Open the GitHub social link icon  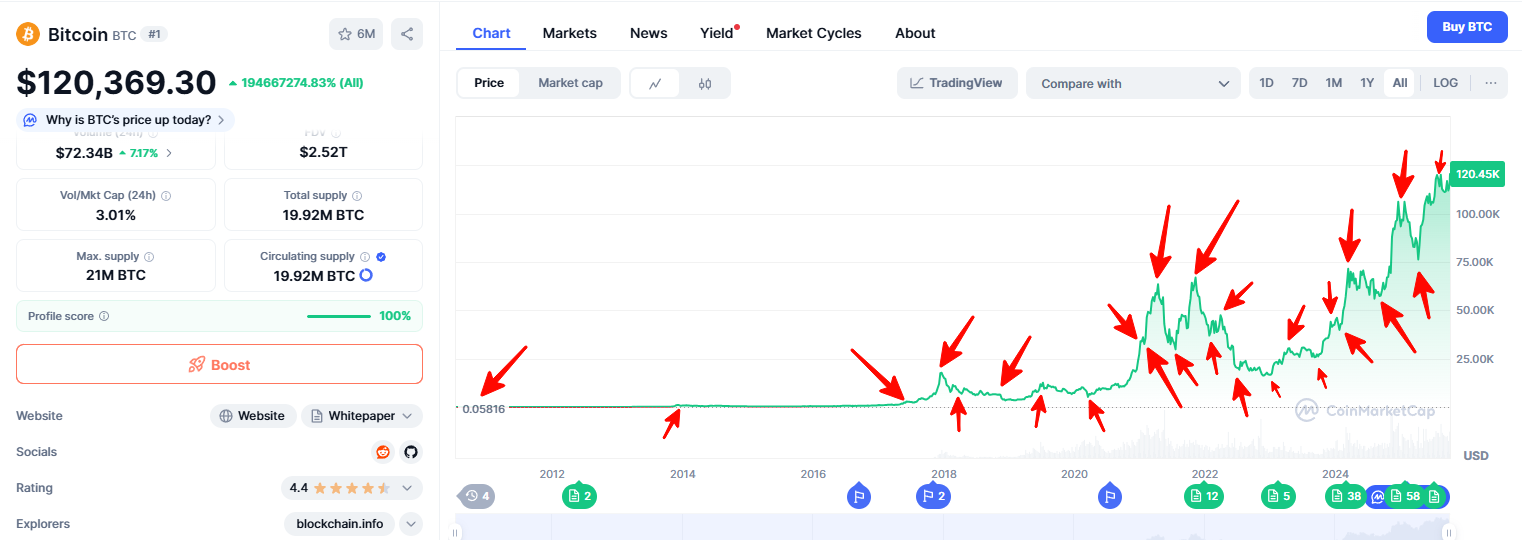click(410, 452)
